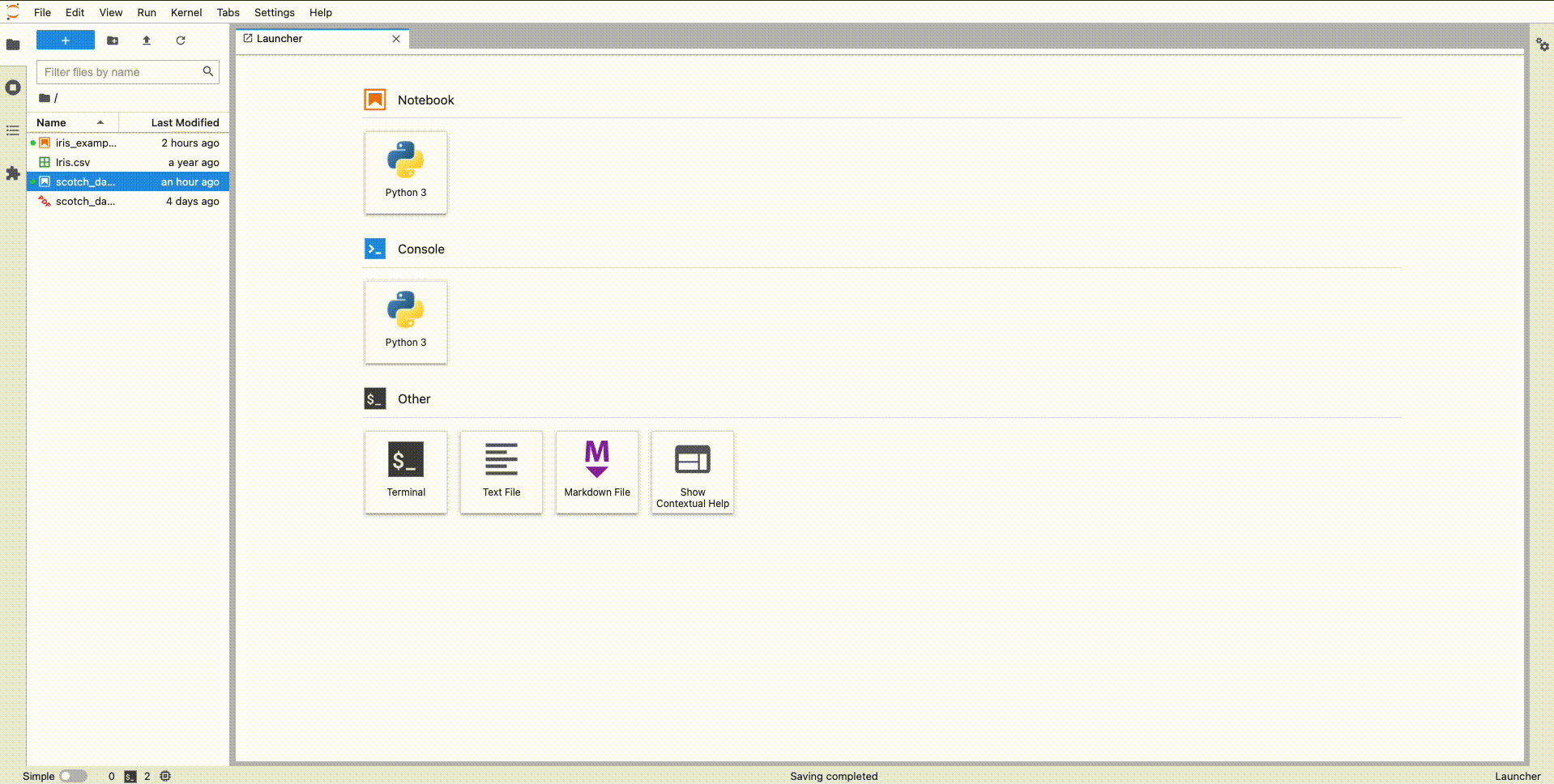Open a new Terminal from the launcher
Viewport: 1554px width, 784px height.
click(x=406, y=472)
